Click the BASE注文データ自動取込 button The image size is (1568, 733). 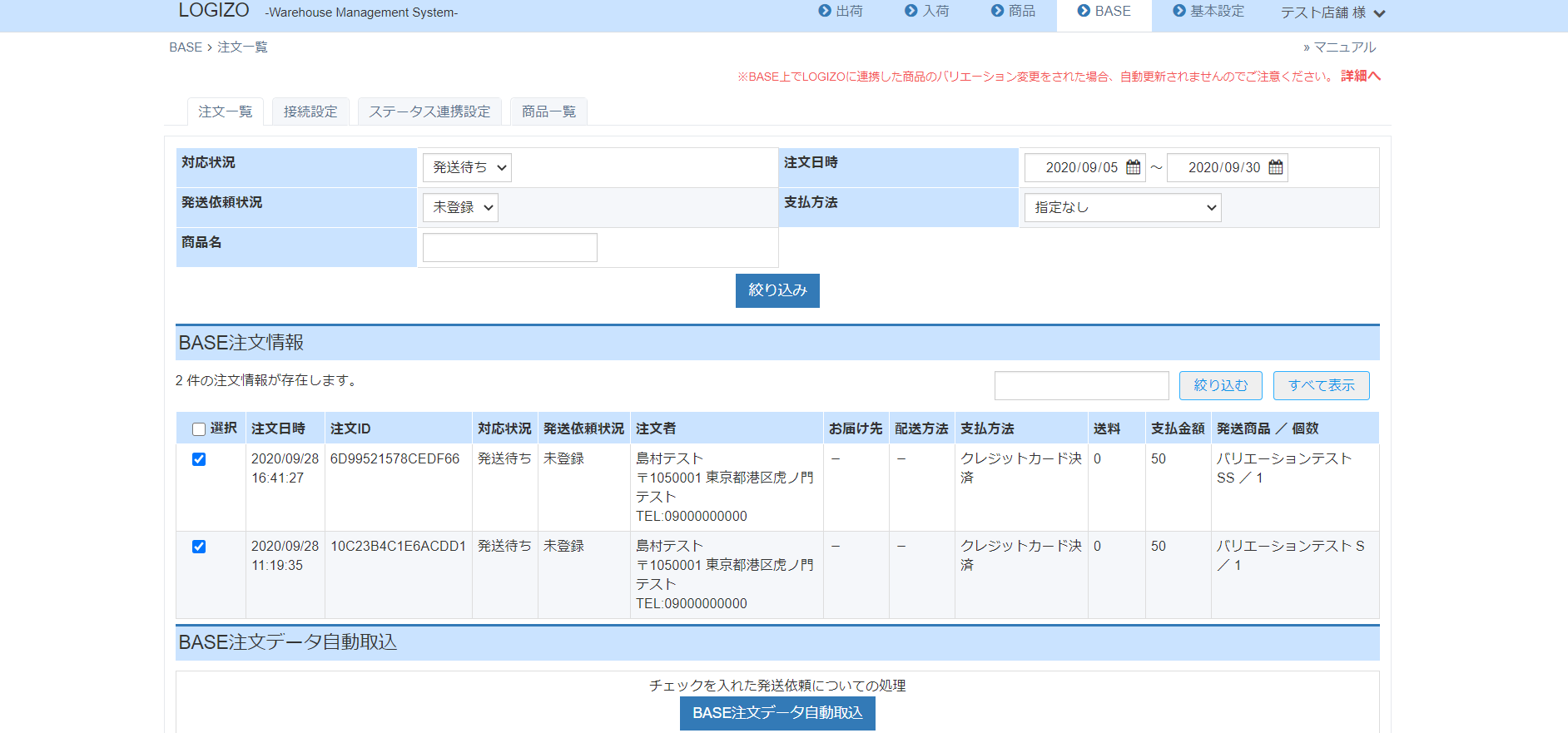[x=777, y=713]
